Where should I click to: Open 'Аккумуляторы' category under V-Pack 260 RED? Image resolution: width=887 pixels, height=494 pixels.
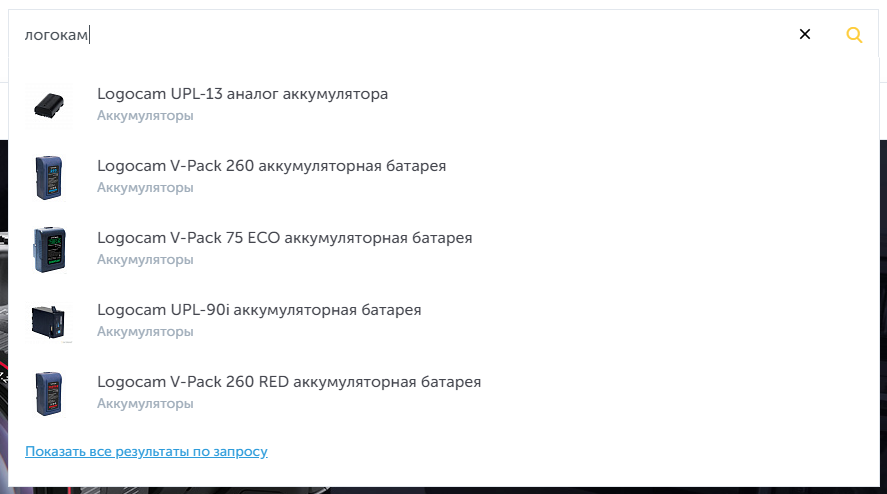(145, 404)
